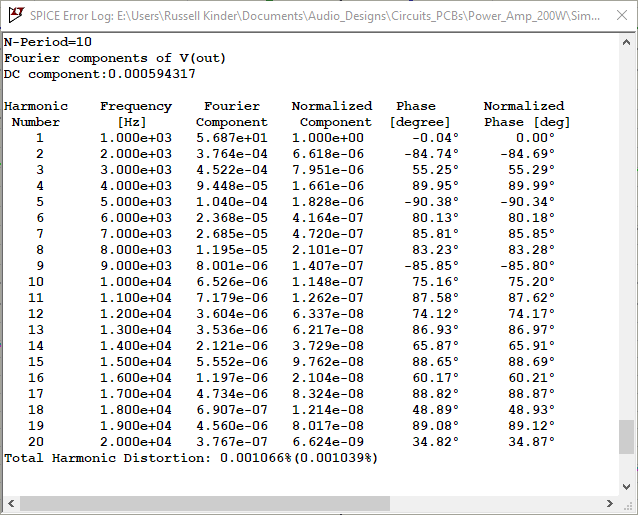Screen dimensions: 638x515
Task: Click the horizontal scrollbar left arrow
Action: 11,504
